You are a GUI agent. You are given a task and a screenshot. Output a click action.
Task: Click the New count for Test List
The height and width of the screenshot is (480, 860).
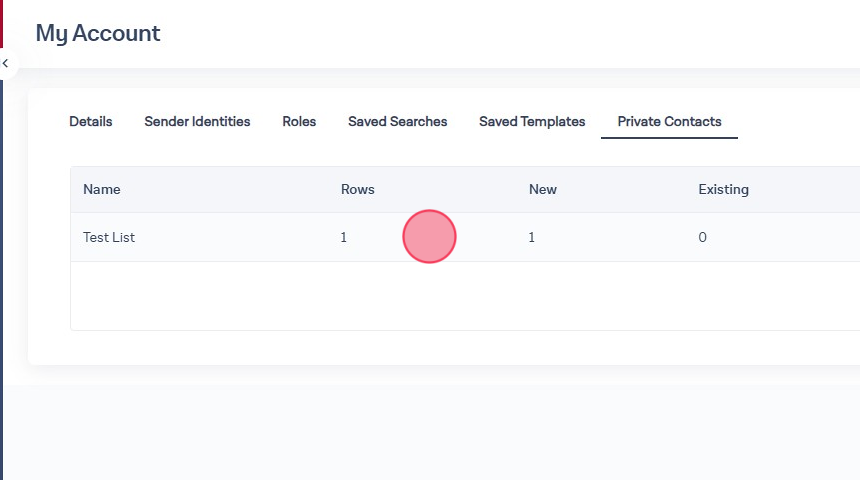point(532,238)
